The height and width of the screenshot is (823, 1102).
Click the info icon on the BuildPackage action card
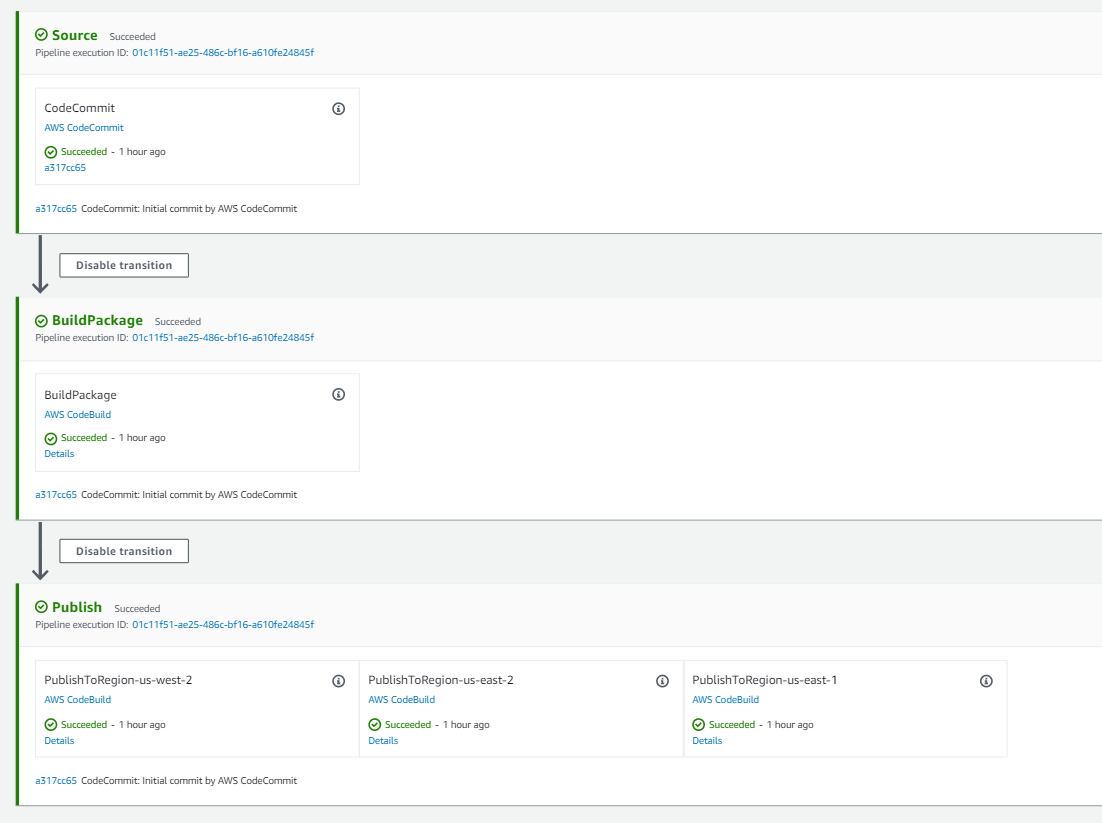point(338,394)
